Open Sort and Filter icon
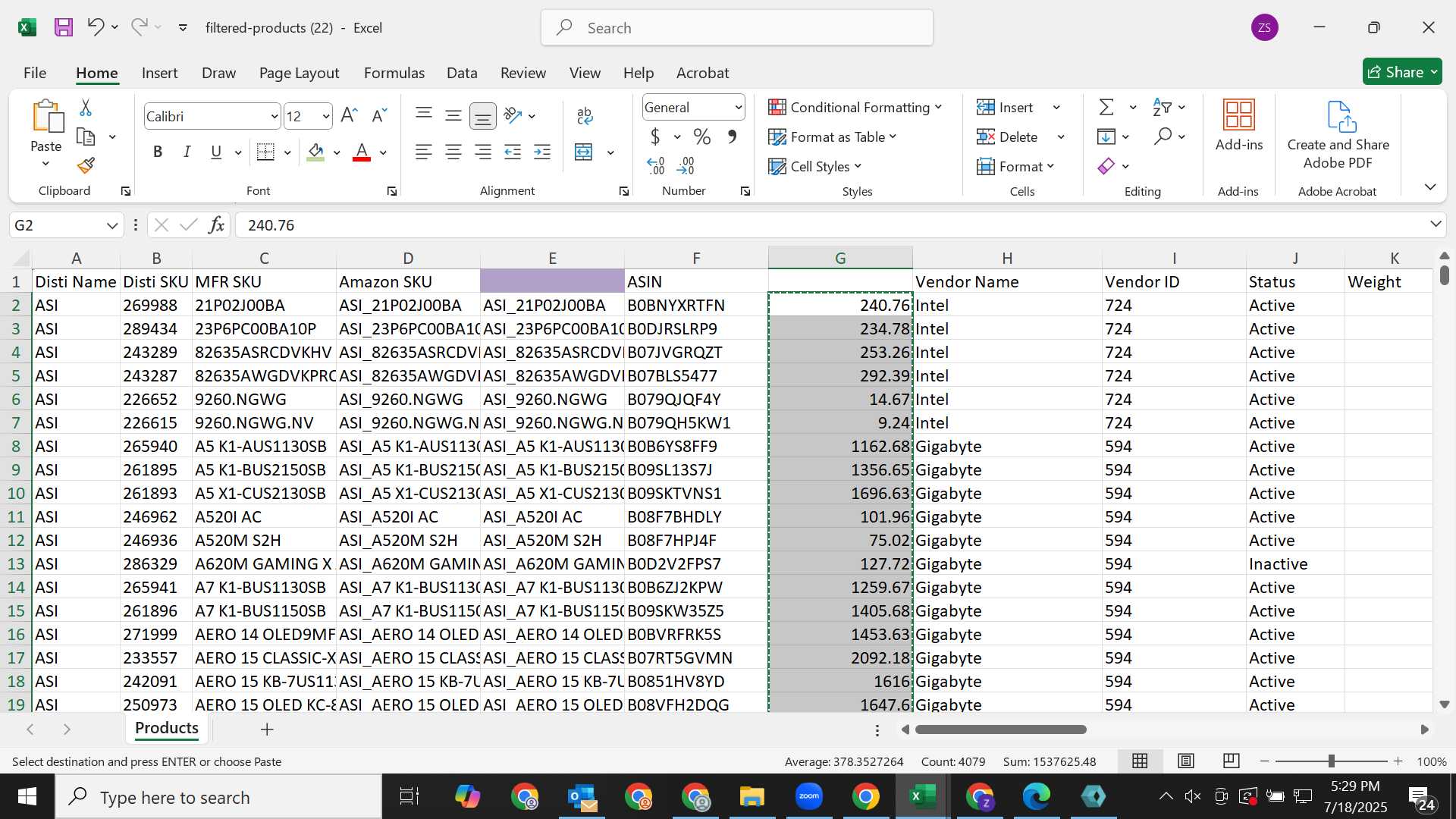The height and width of the screenshot is (819, 1456). [1162, 108]
